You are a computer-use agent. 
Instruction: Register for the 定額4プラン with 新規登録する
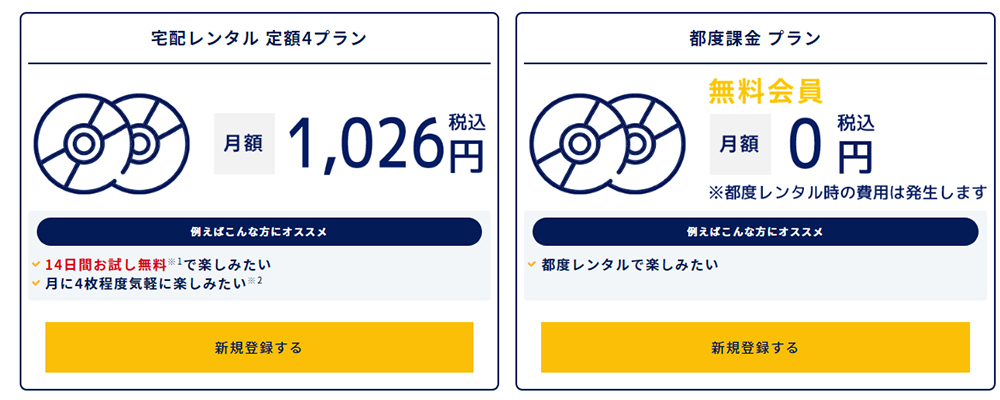point(259,347)
